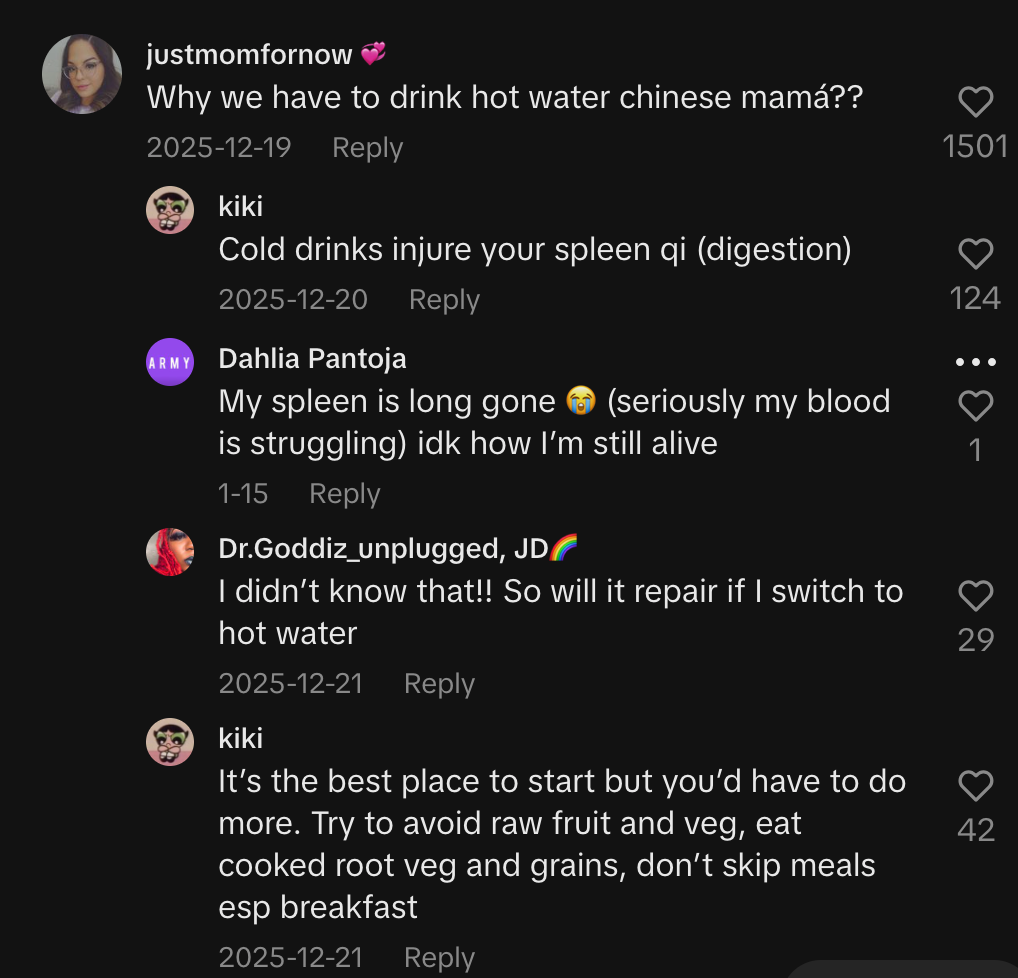Reply to kiki's breakfast advice comment
The width and height of the screenshot is (1018, 978).
pyautogui.click(x=439, y=958)
